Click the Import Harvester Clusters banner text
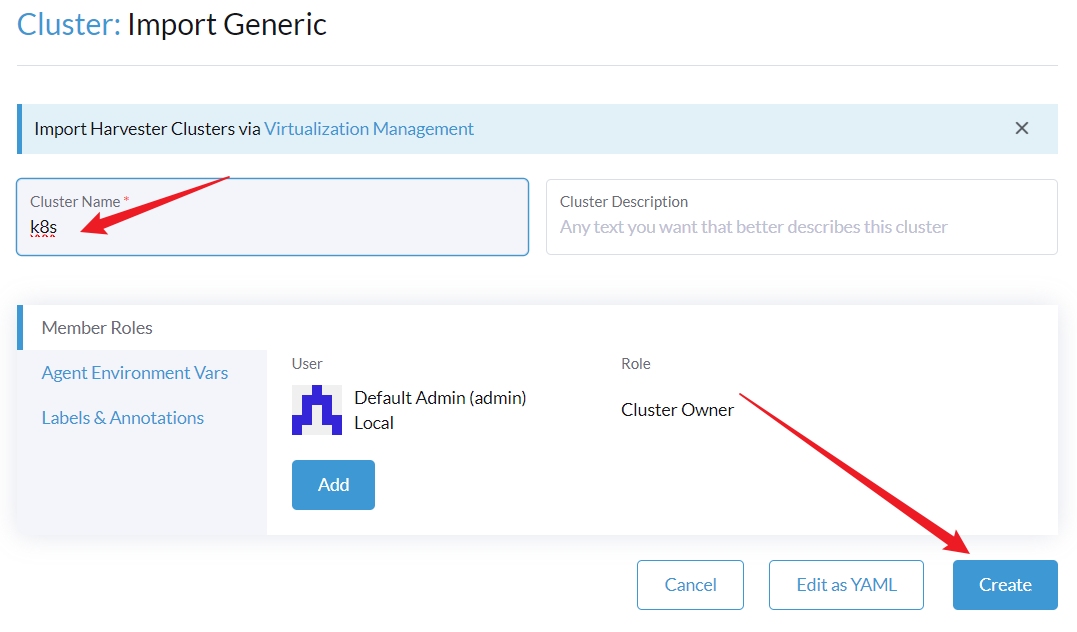 (147, 128)
